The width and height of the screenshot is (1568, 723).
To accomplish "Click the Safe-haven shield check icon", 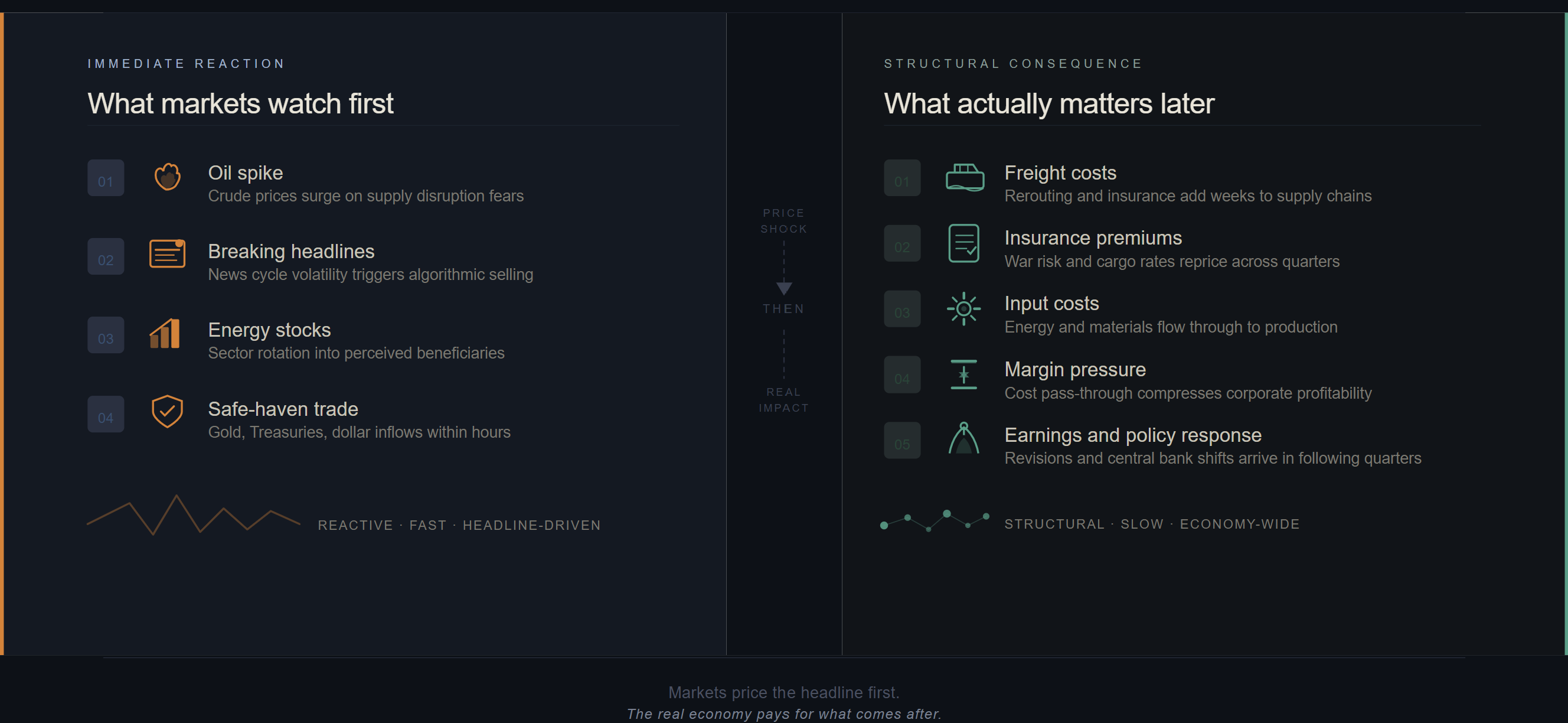I will (x=168, y=411).
